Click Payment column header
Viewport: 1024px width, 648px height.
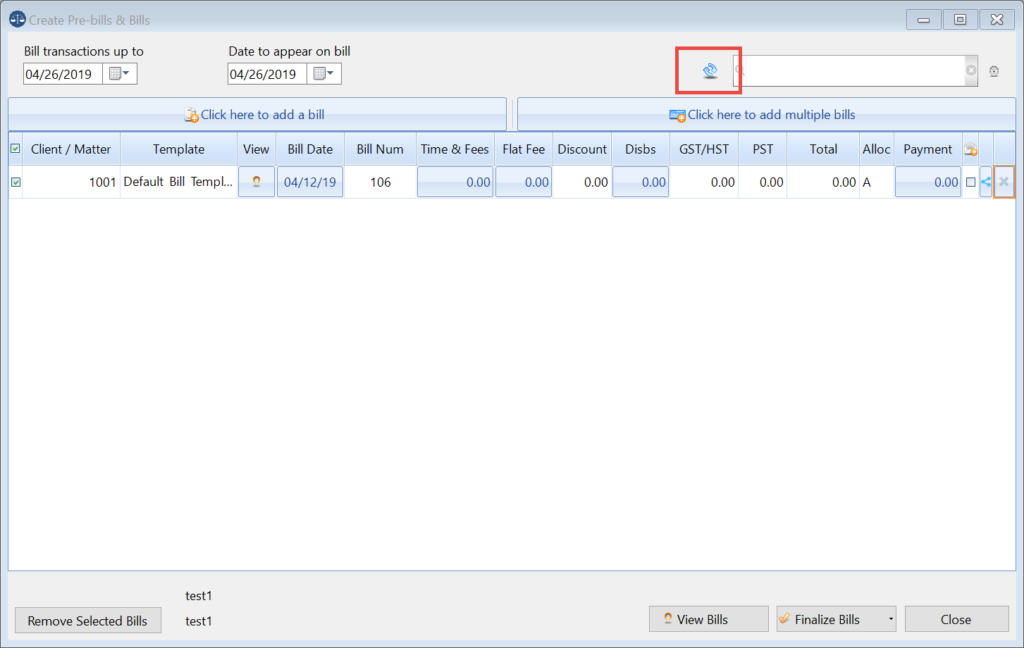coord(927,149)
